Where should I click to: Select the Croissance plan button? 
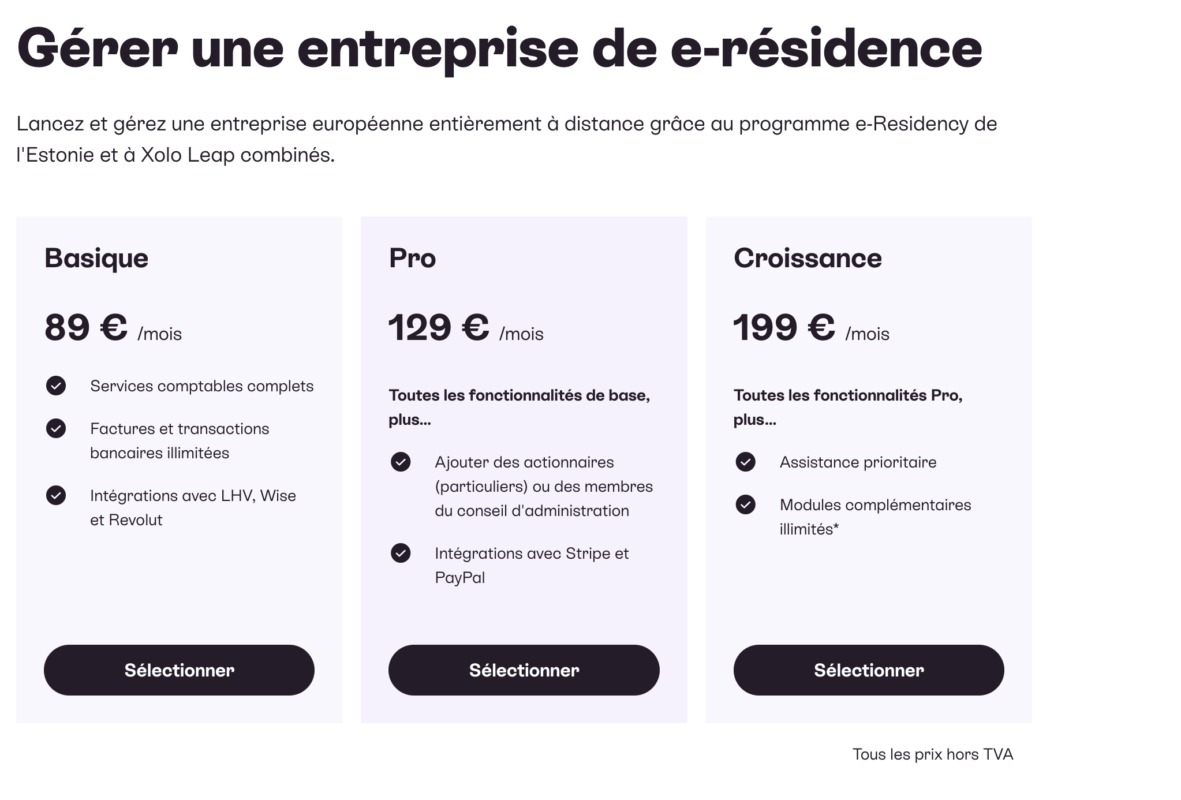coord(869,670)
